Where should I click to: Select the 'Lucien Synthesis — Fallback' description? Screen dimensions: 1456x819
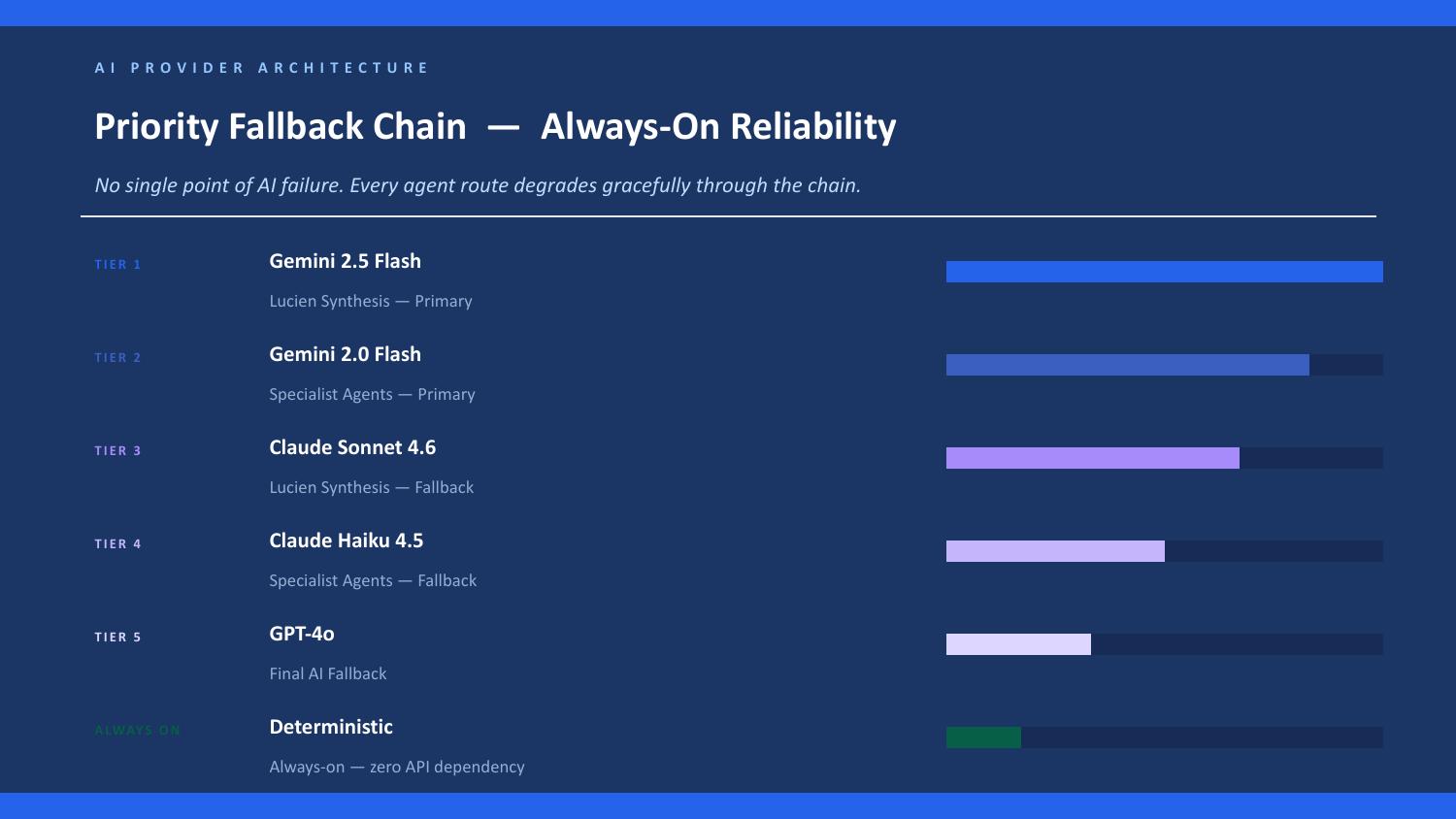372,487
